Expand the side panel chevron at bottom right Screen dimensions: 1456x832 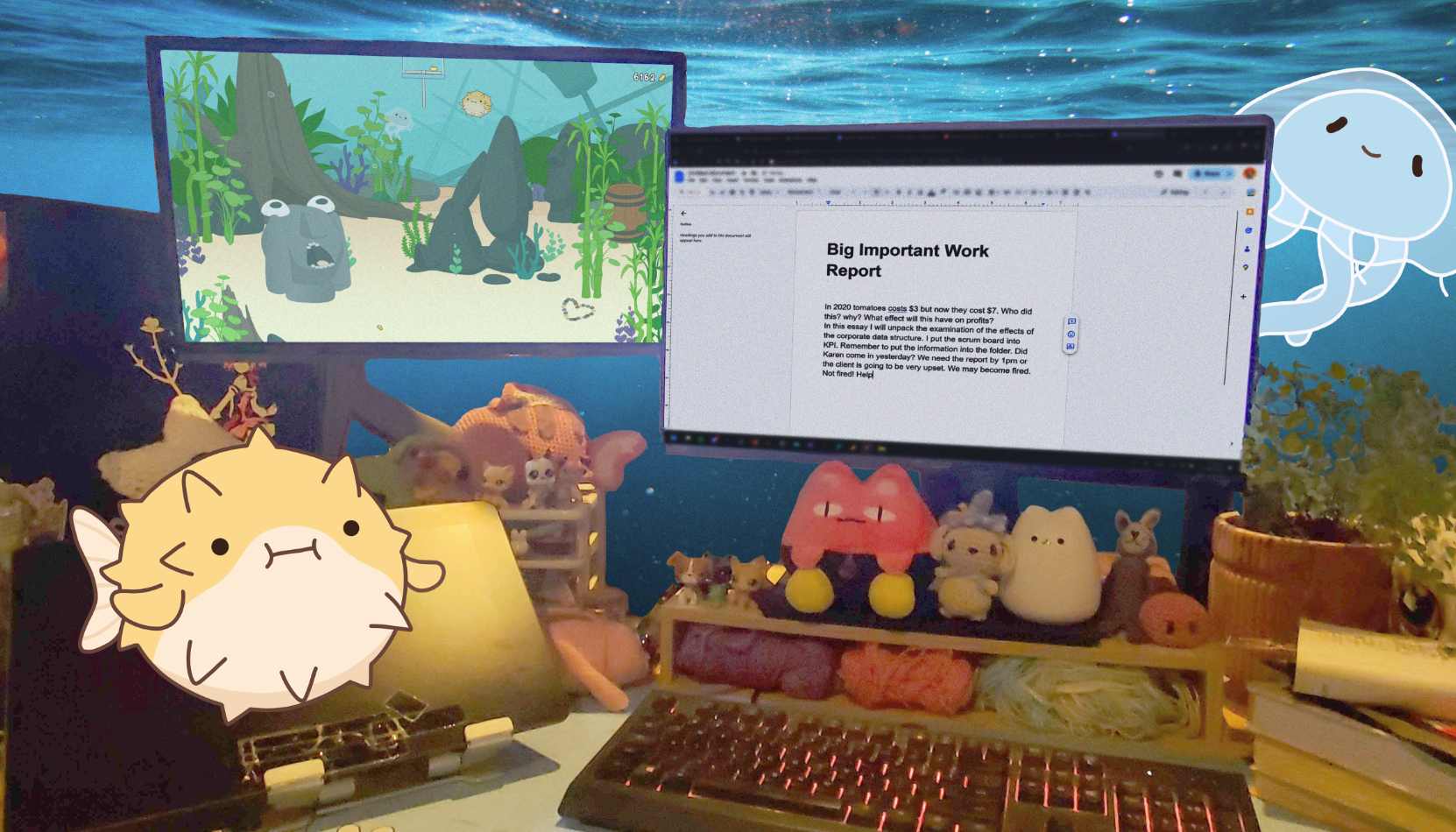[x=1232, y=444]
